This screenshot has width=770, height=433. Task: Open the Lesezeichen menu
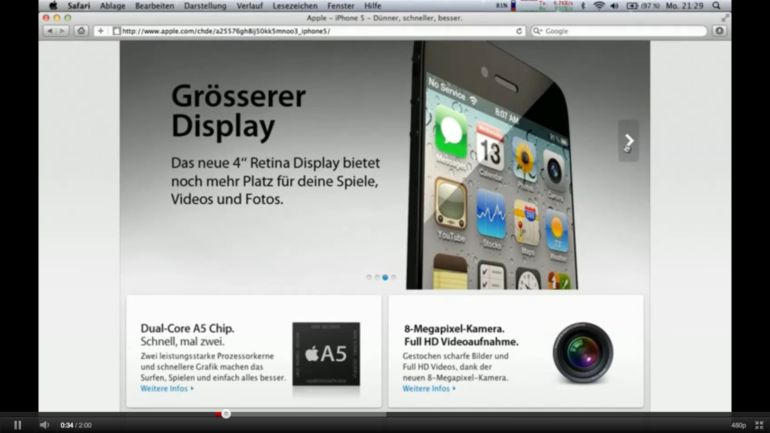(x=295, y=6)
